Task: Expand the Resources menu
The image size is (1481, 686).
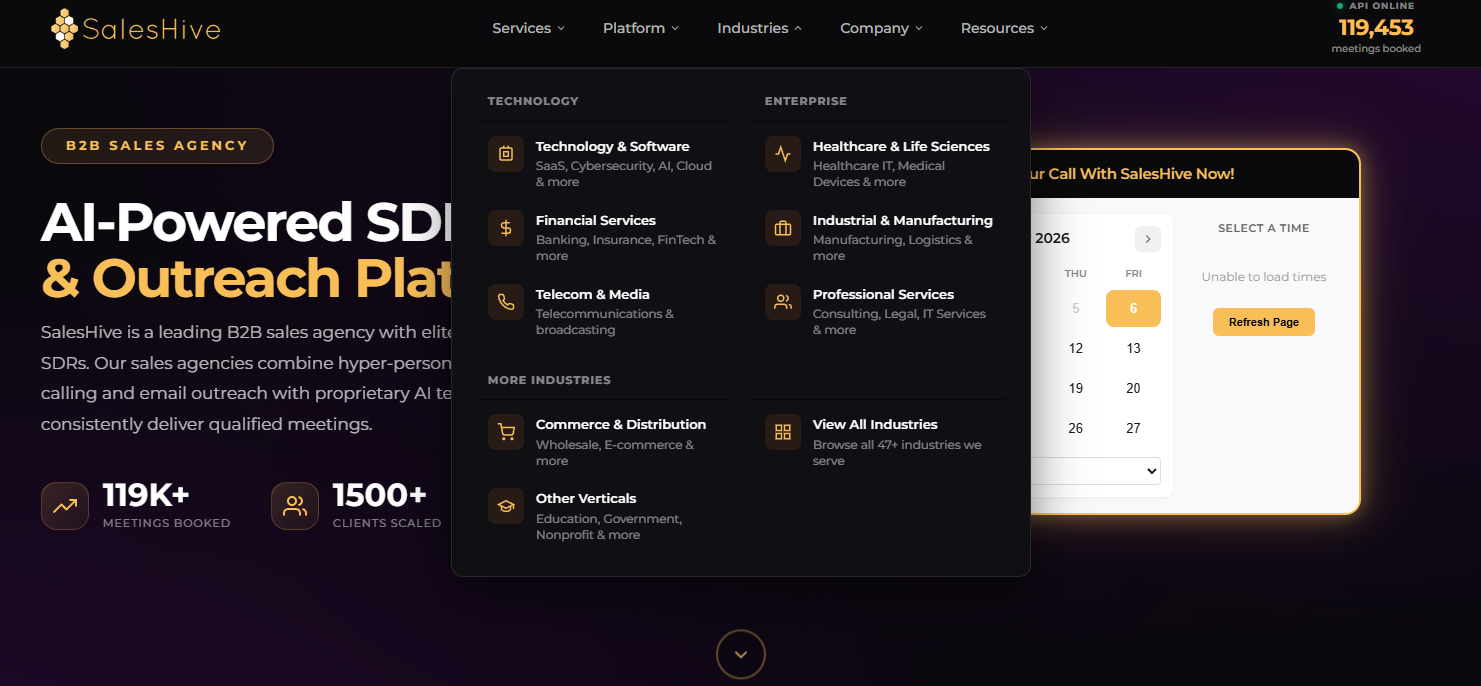Action: coord(1004,28)
